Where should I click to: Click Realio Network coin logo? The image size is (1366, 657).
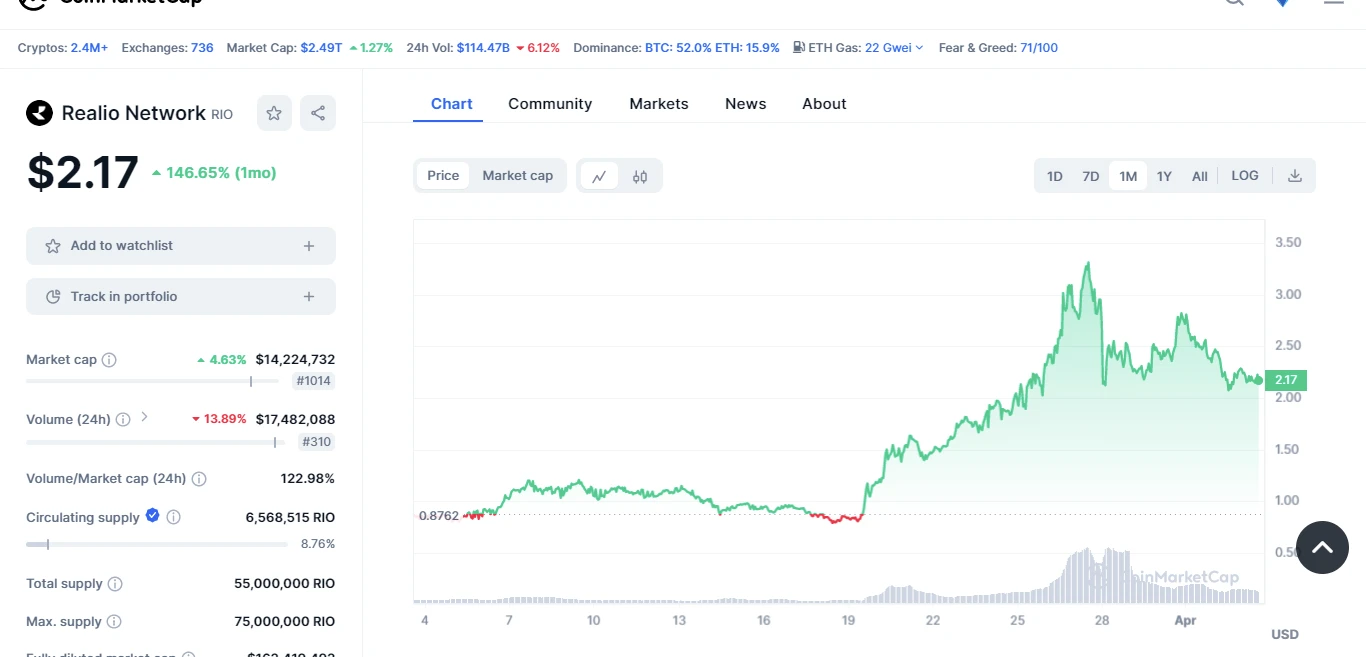pyautogui.click(x=39, y=113)
